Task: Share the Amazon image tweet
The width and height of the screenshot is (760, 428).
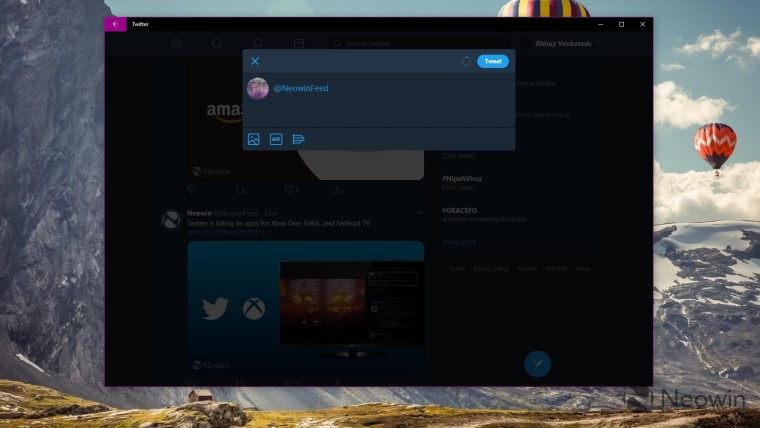Action: tap(337, 190)
